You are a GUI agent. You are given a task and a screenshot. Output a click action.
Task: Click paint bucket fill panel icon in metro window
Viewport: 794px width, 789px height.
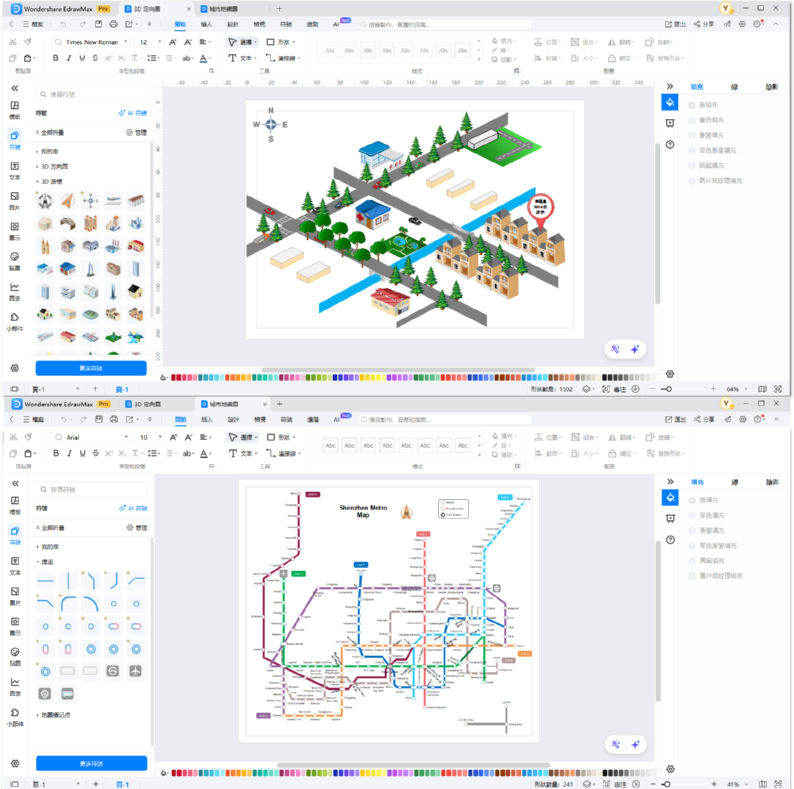tap(670, 497)
